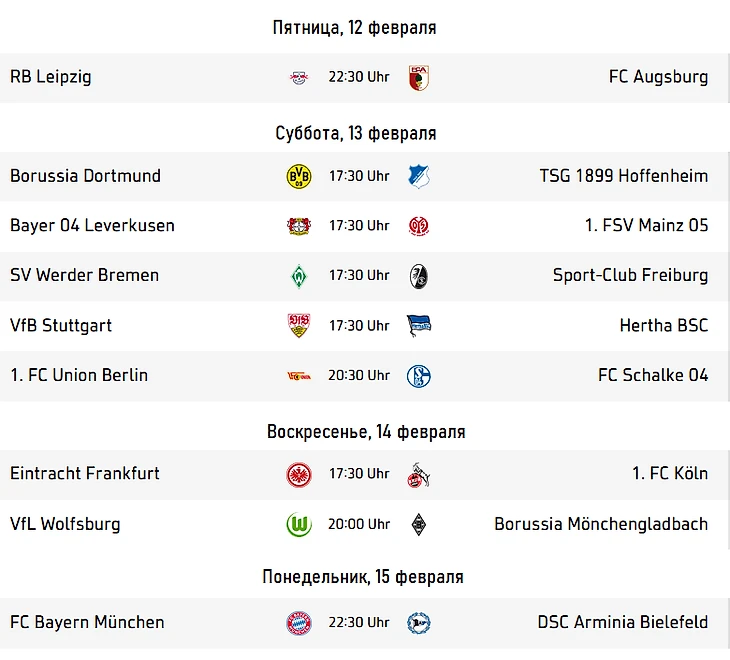Screen dimensions: 730x660
Task: Click the TSG Hoffenheim club crest
Action: pyautogui.click(x=419, y=176)
